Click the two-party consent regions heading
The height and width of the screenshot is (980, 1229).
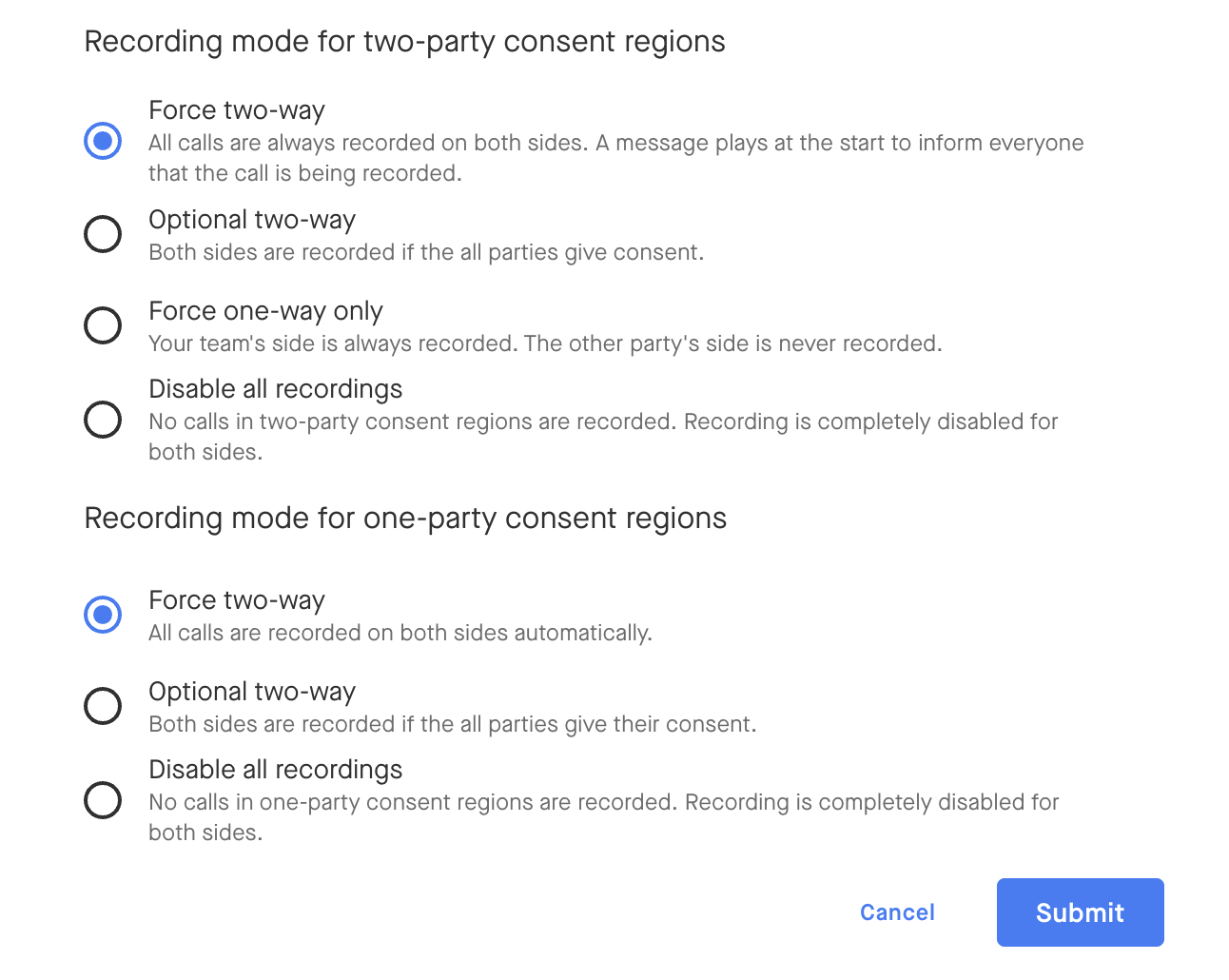[404, 42]
